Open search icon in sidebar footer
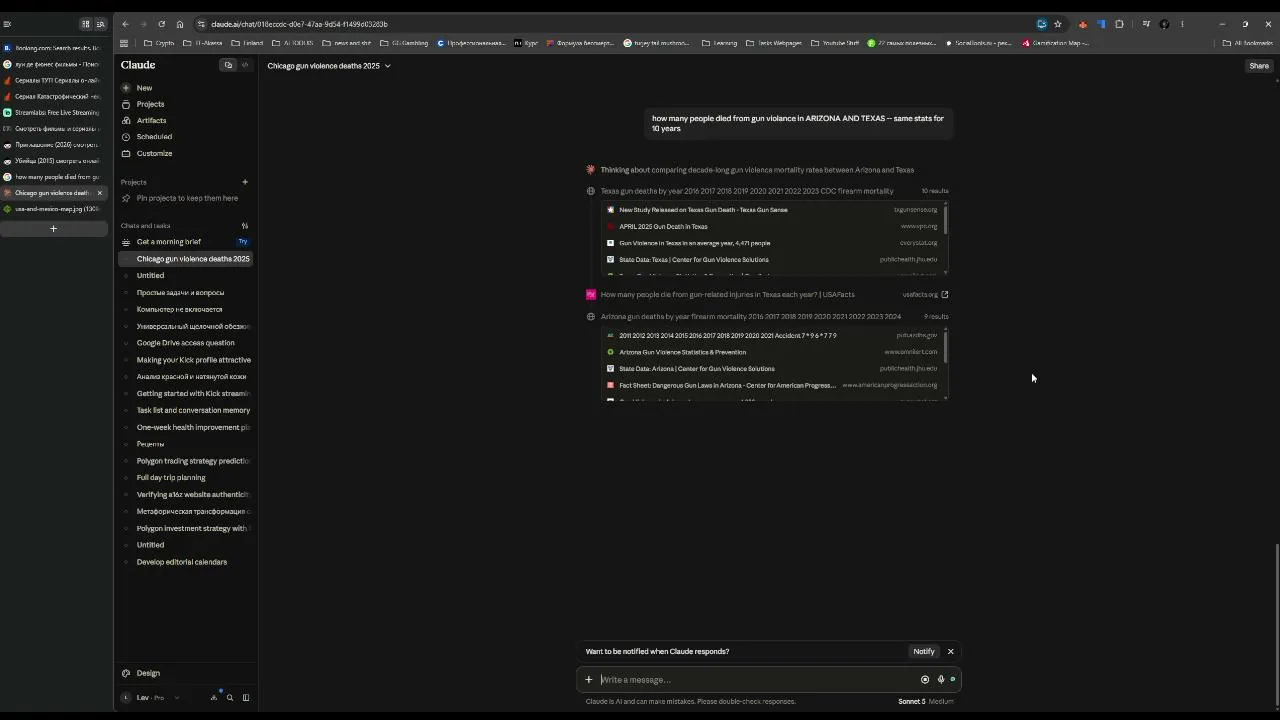This screenshot has width=1280, height=720. point(230,697)
